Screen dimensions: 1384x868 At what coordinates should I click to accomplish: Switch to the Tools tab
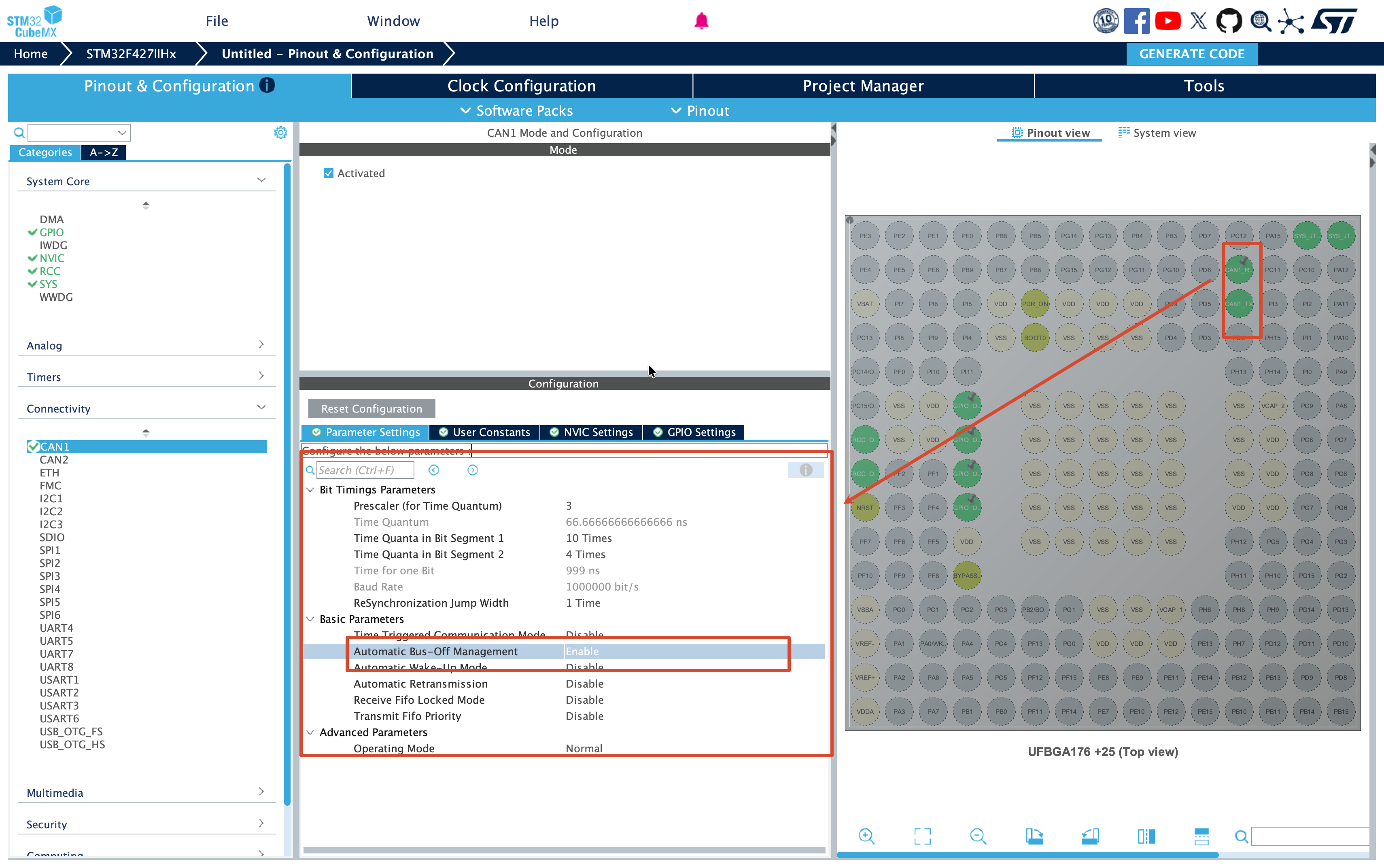pos(1205,85)
